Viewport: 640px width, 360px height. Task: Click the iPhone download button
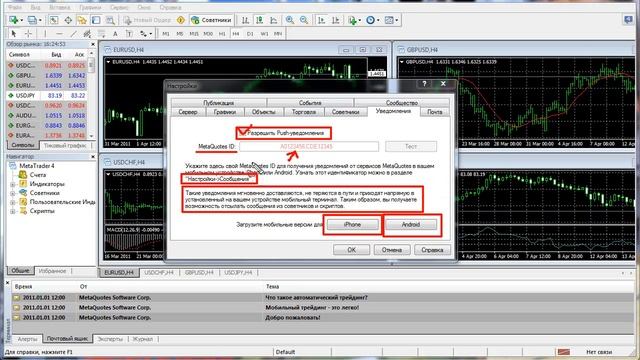(352, 224)
